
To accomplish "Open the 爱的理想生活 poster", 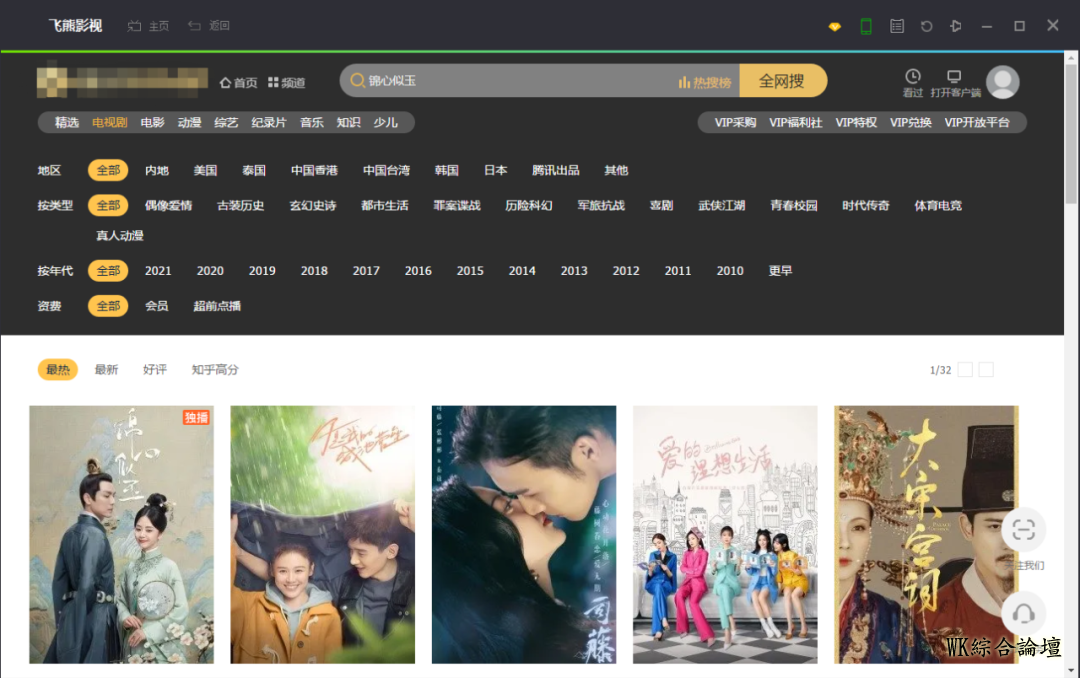I will pos(725,535).
